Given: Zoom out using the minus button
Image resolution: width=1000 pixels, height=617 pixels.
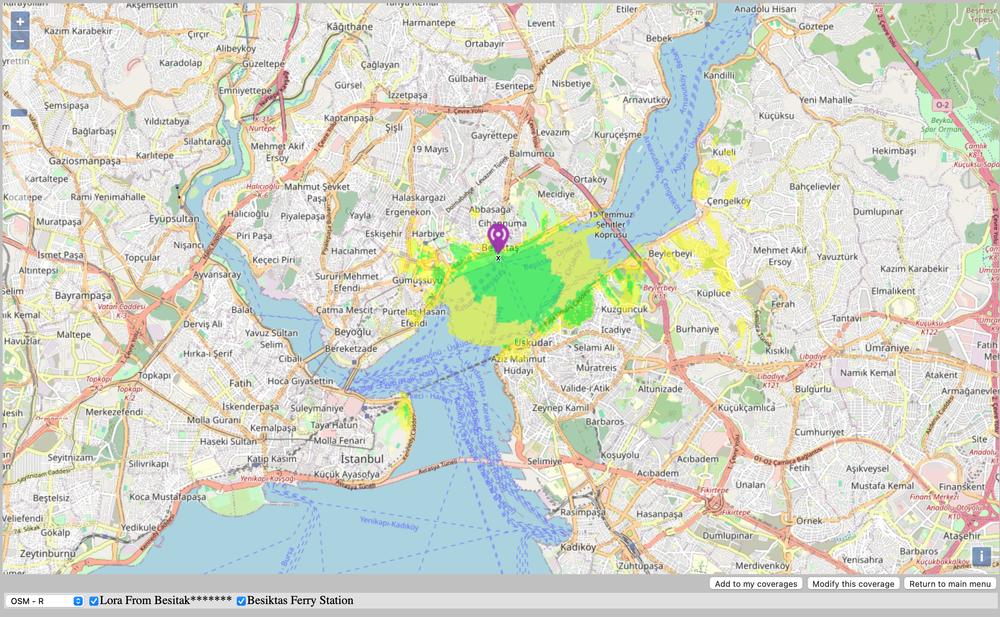Looking at the screenshot, I should pos(18,41).
